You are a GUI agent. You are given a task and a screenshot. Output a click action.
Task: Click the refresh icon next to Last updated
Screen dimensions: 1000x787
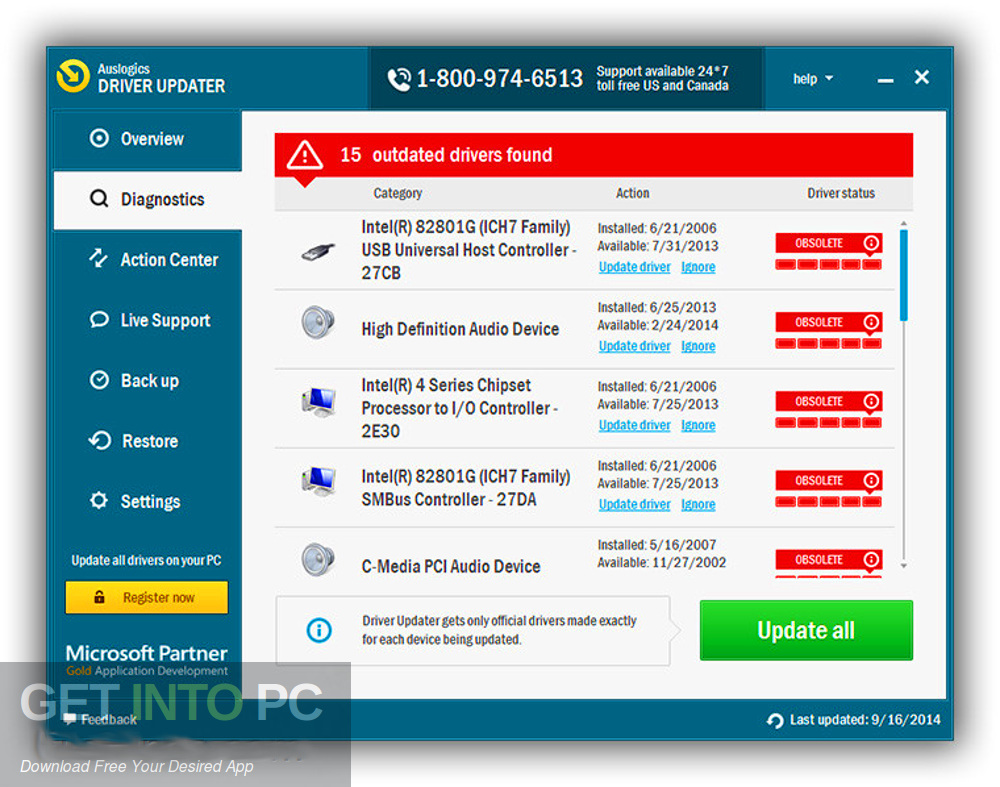click(x=776, y=721)
